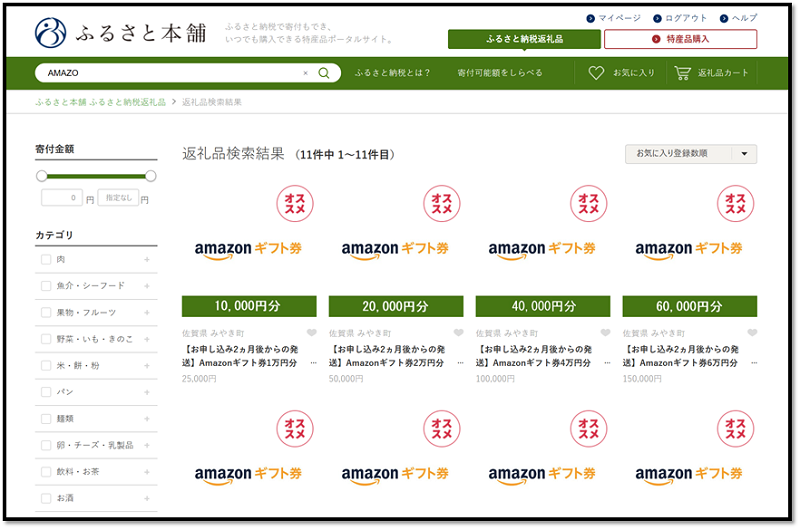Open the 20,000円分 gift card thumbnail

396,250
